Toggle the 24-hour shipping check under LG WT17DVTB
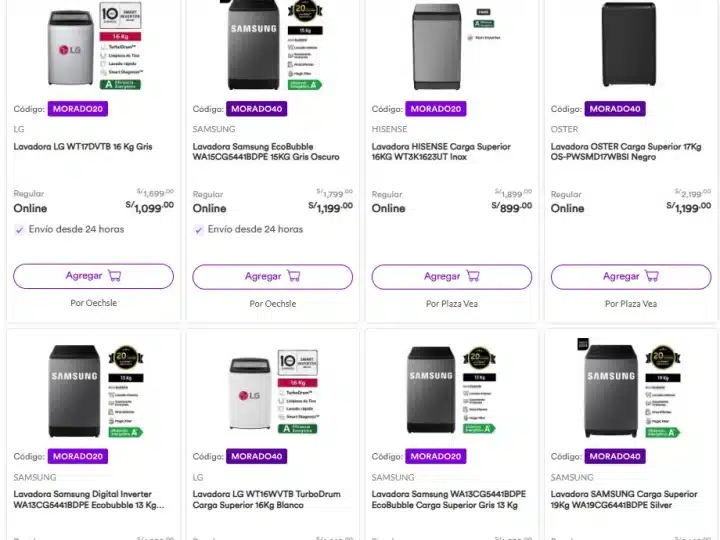 point(20,229)
